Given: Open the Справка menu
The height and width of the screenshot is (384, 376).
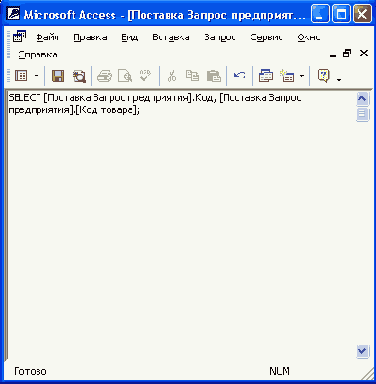Looking at the screenshot, I should 38,54.
